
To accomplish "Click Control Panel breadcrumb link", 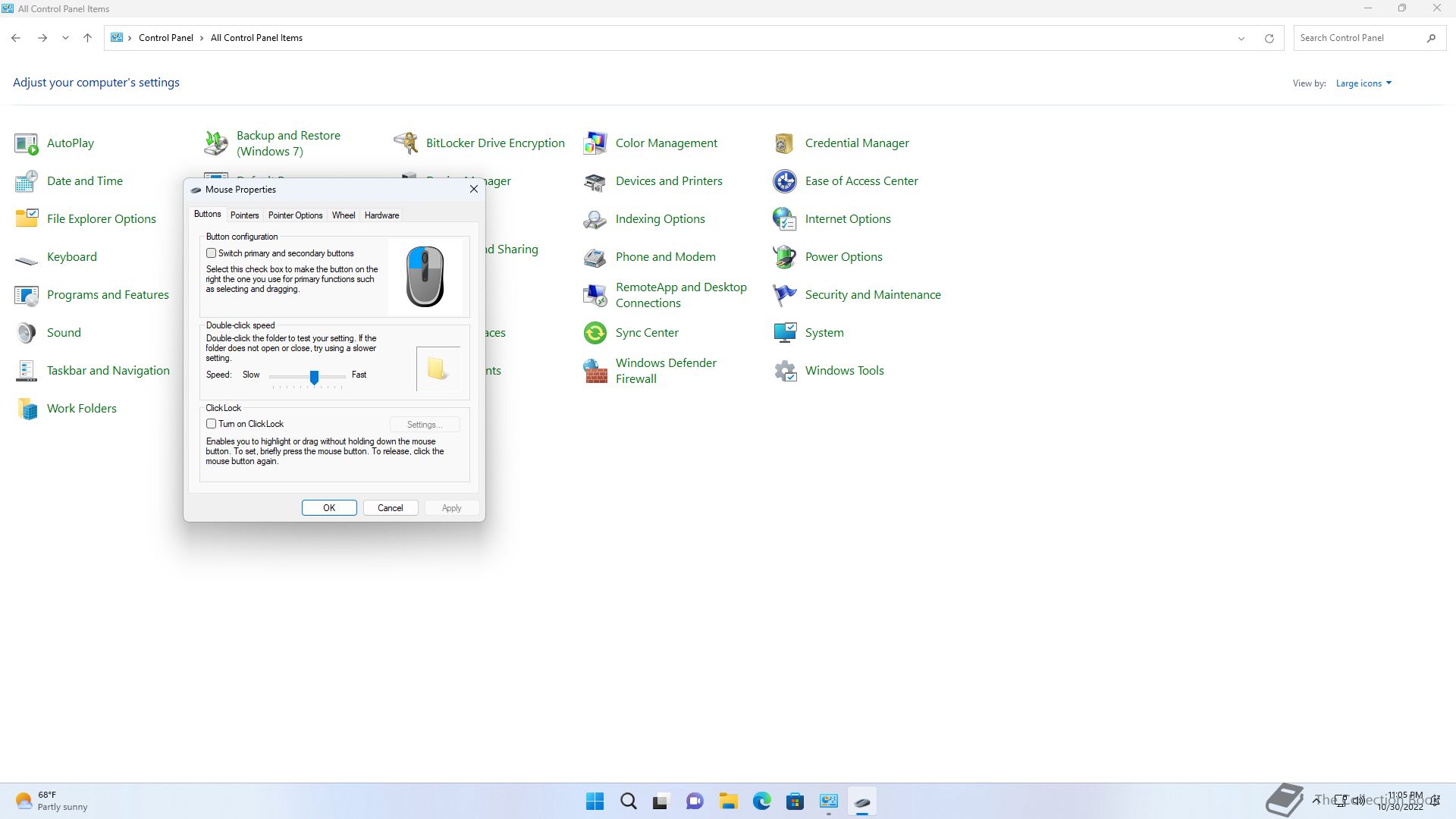I will tap(166, 38).
